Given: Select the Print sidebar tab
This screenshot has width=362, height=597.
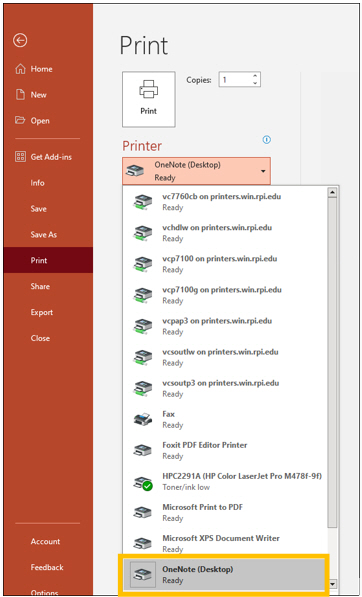Looking at the screenshot, I should (x=48, y=260).
